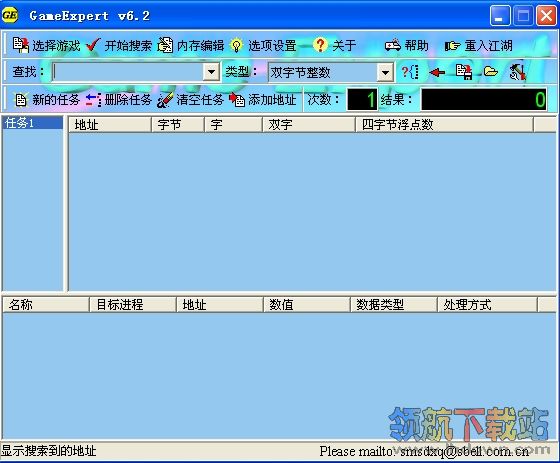560x463 pixels.
Task: Open the 选择游戏 game selector
Action: click(x=46, y=45)
